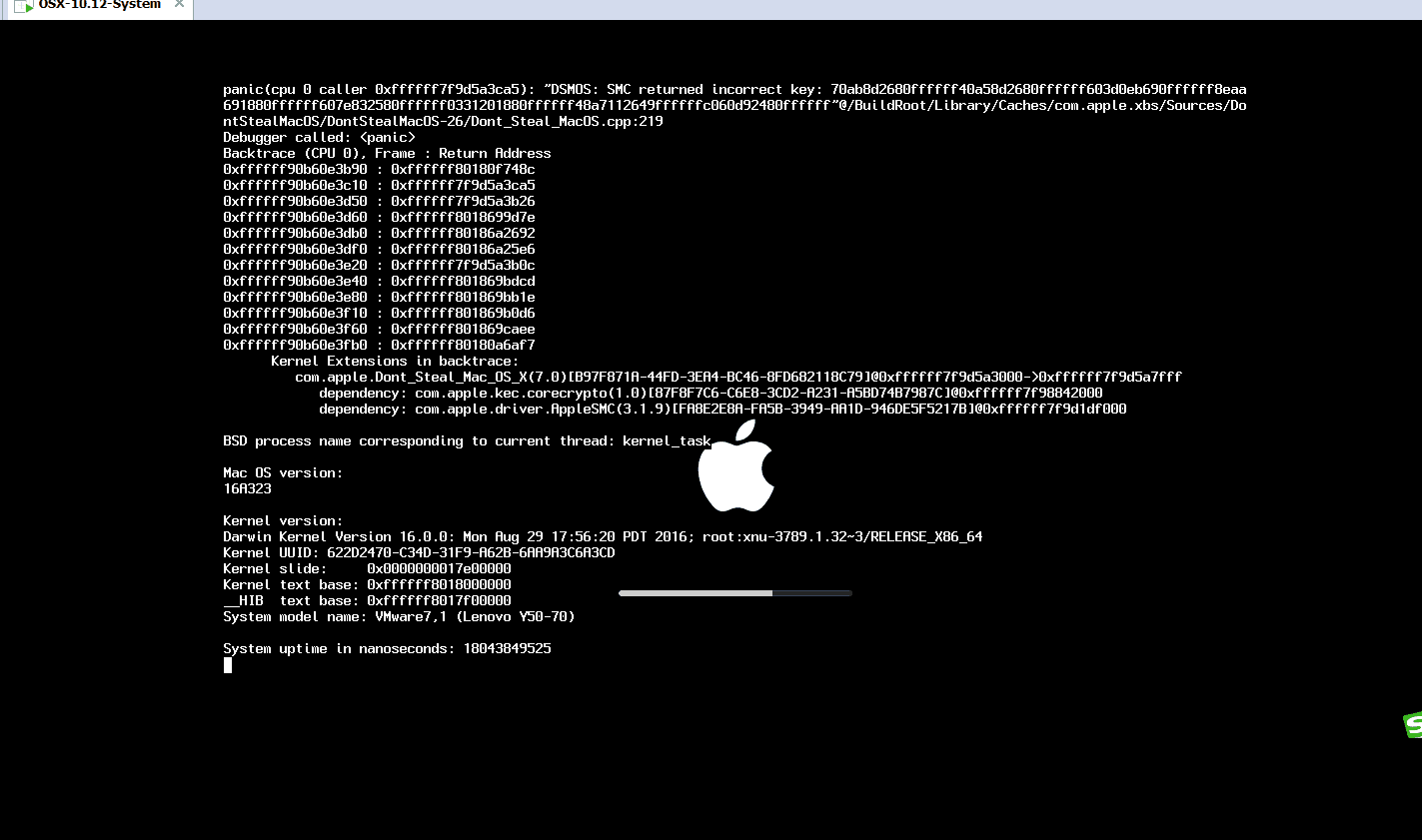Image resolution: width=1422 pixels, height=840 pixels.
Task: Click backtrace row with return address 0xffffff80186a25e6
Action: (x=379, y=249)
